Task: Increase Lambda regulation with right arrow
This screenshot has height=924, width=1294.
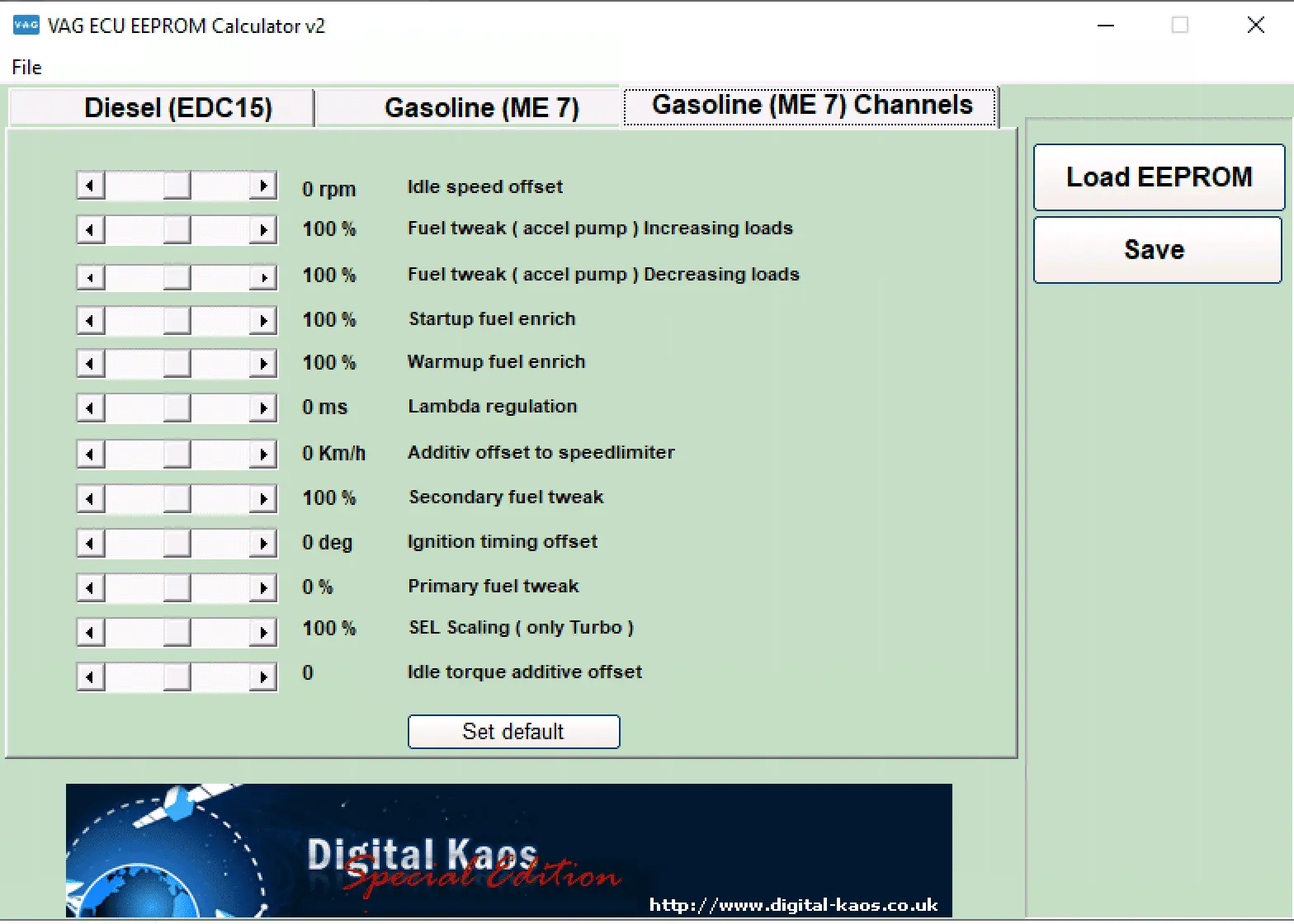Action: pyautogui.click(x=262, y=408)
